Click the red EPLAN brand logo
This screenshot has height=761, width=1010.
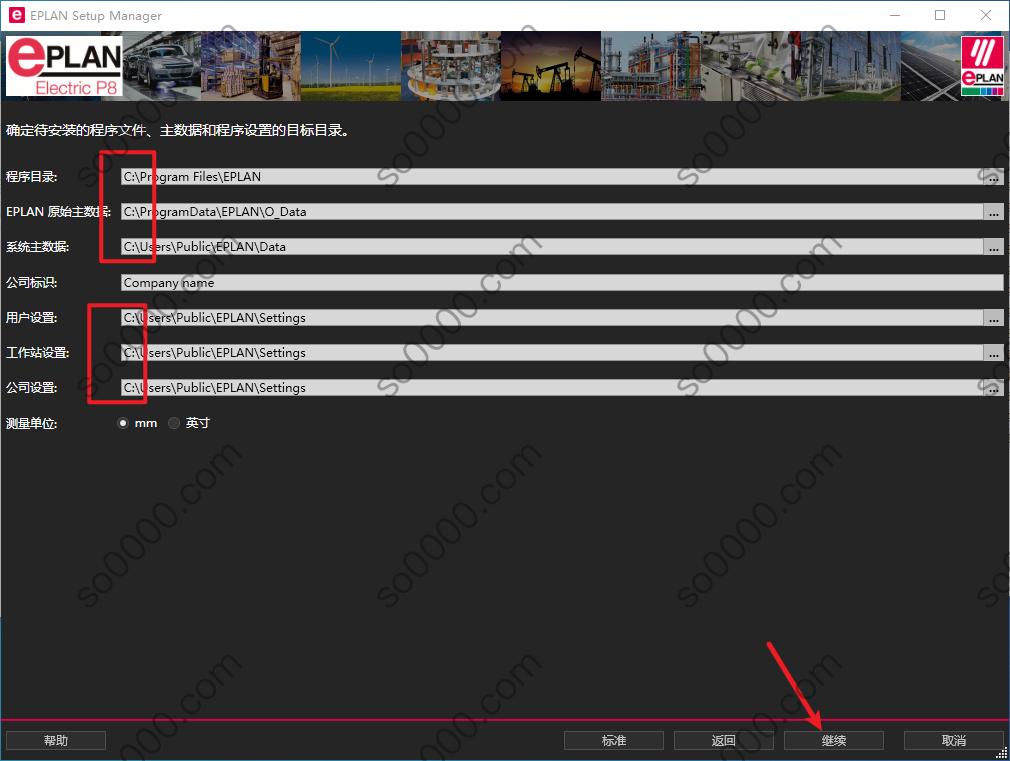pos(982,66)
